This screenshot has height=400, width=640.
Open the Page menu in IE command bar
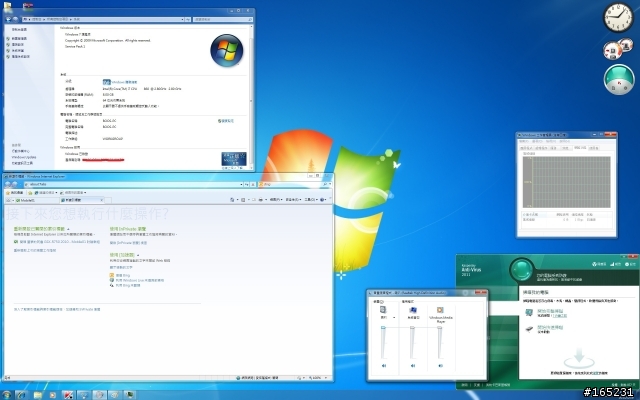pos(275,200)
